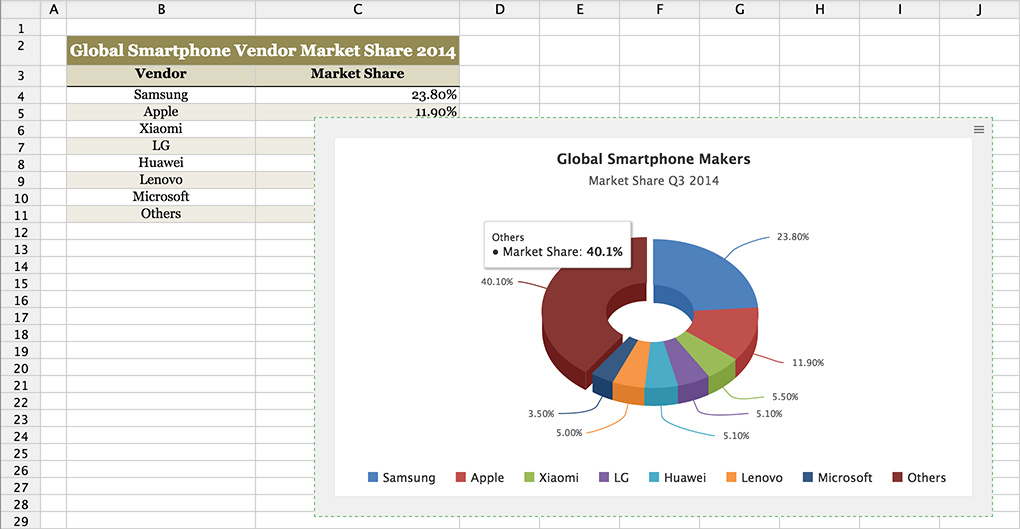The height and width of the screenshot is (529, 1020).
Task: Toggle Lenovo series in chart legend
Action: (x=755, y=478)
